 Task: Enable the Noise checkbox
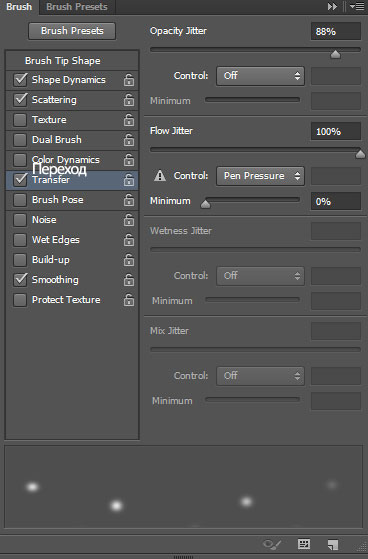(x=20, y=220)
